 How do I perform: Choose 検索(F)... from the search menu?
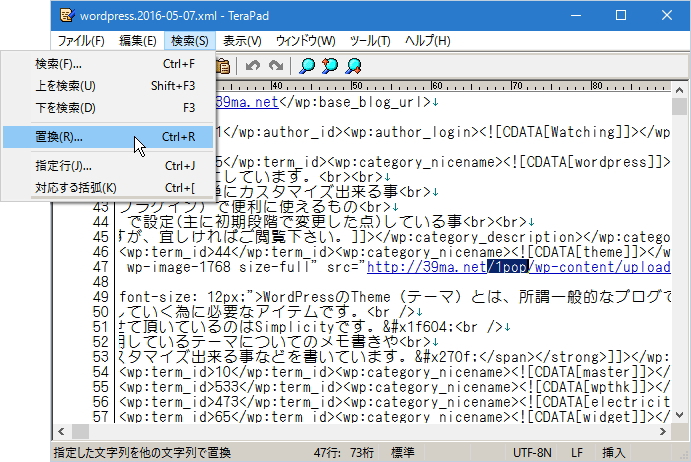click(108, 64)
